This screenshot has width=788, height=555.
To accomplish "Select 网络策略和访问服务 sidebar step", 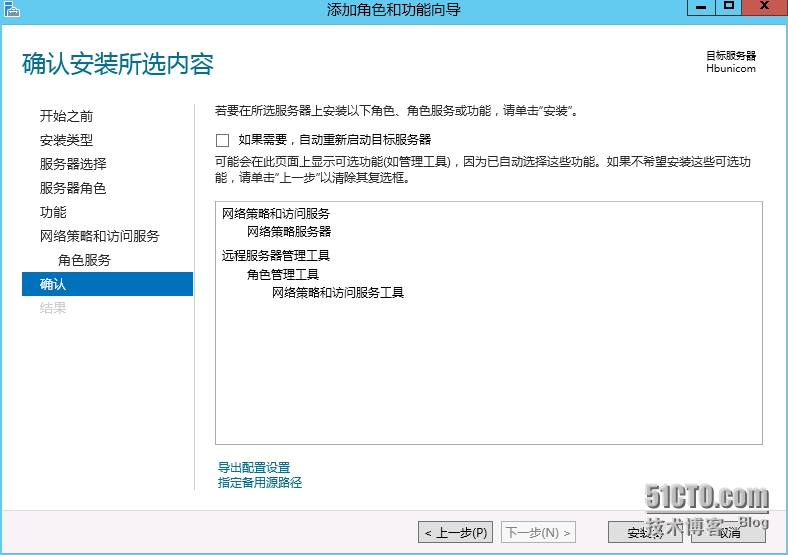I will click(x=100, y=236).
